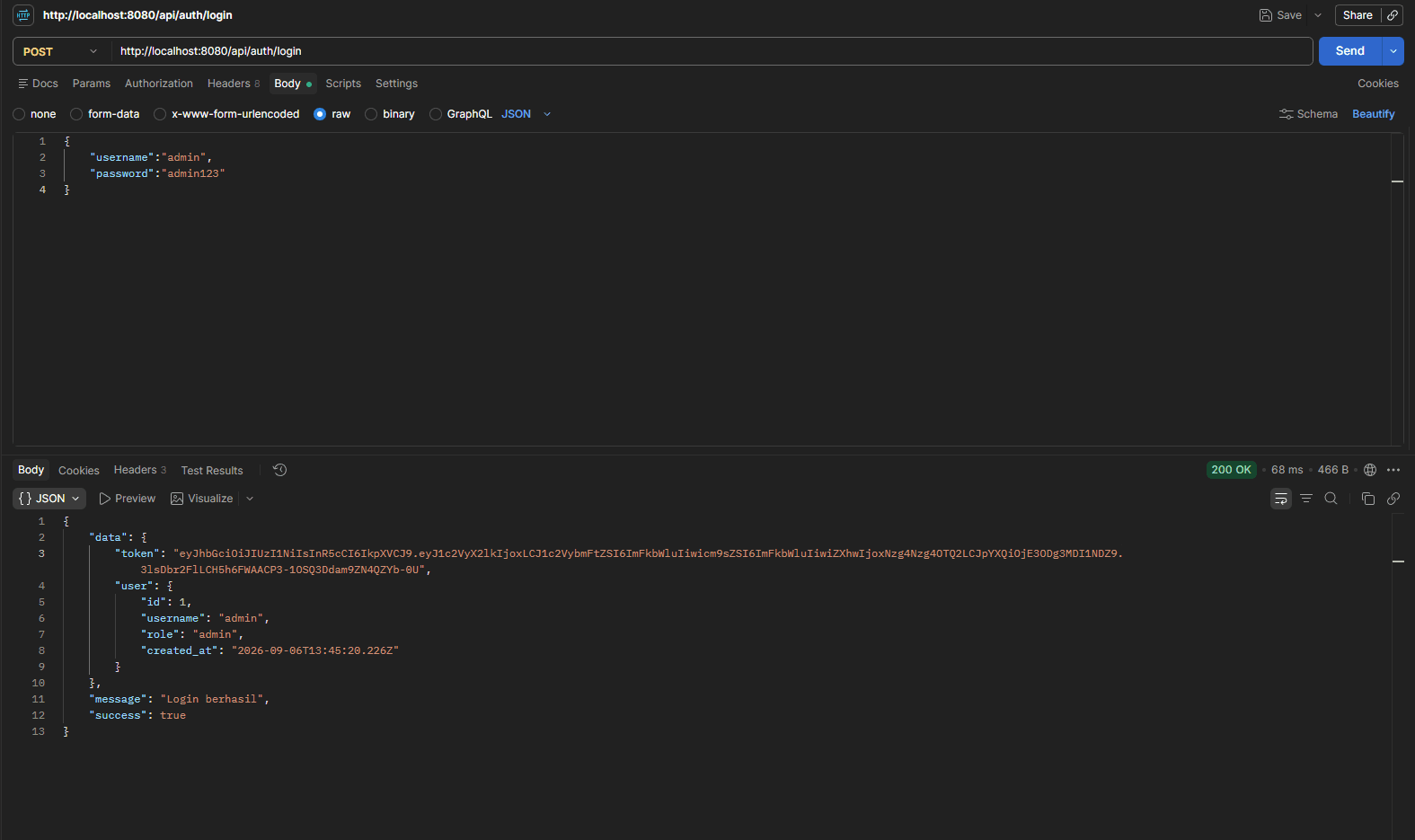The width and height of the screenshot is (1415, 840).
Task: Select the binary body type
Action: tap(390, 114)
